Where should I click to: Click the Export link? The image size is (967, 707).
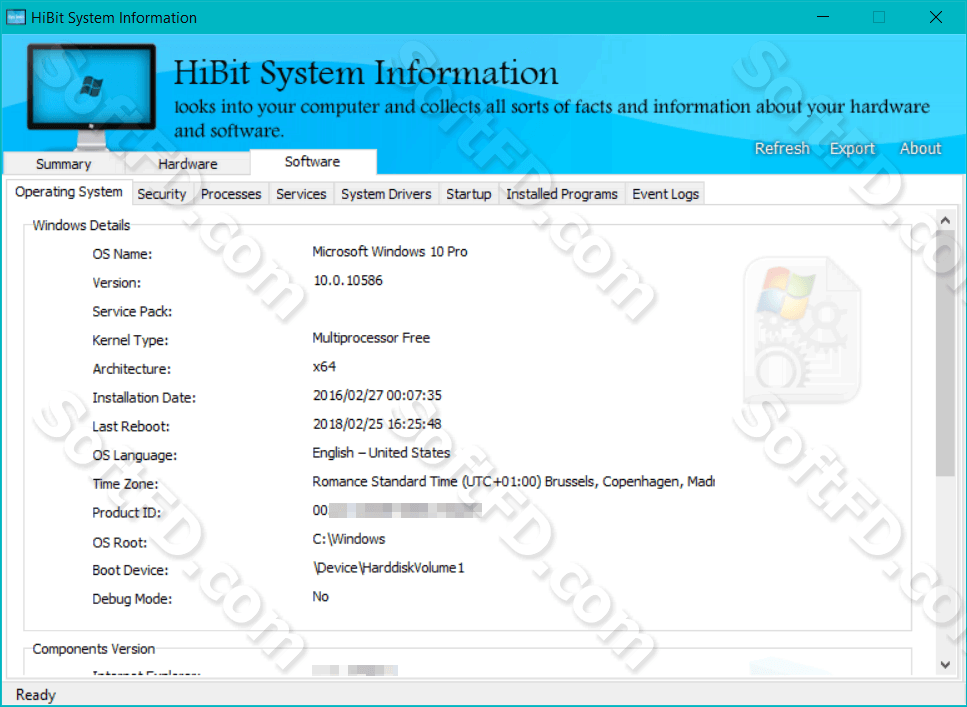tap(852, 148)
